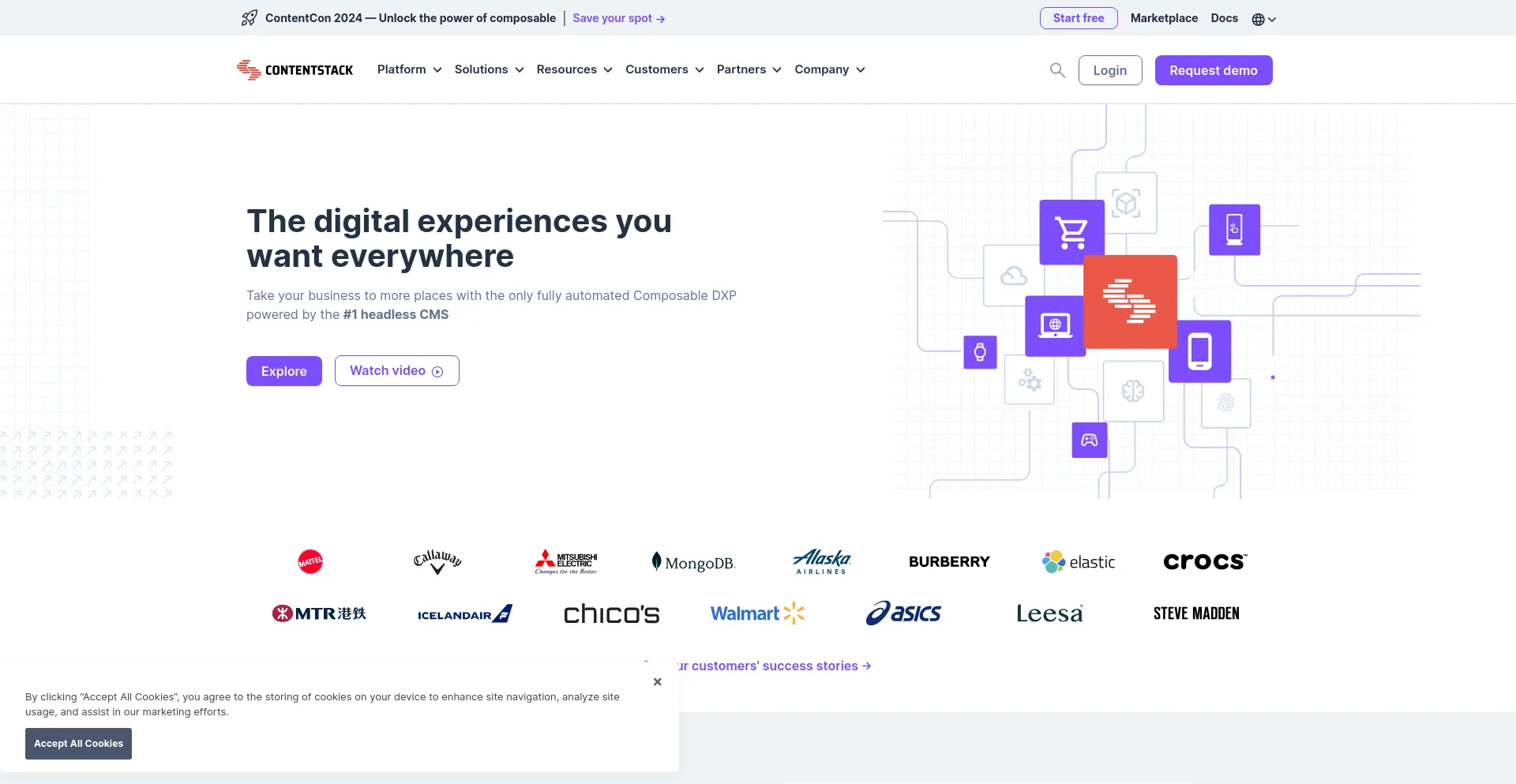Click the elastic logo
Screen dimensions: 1516x784
(x=1078, y=561)
